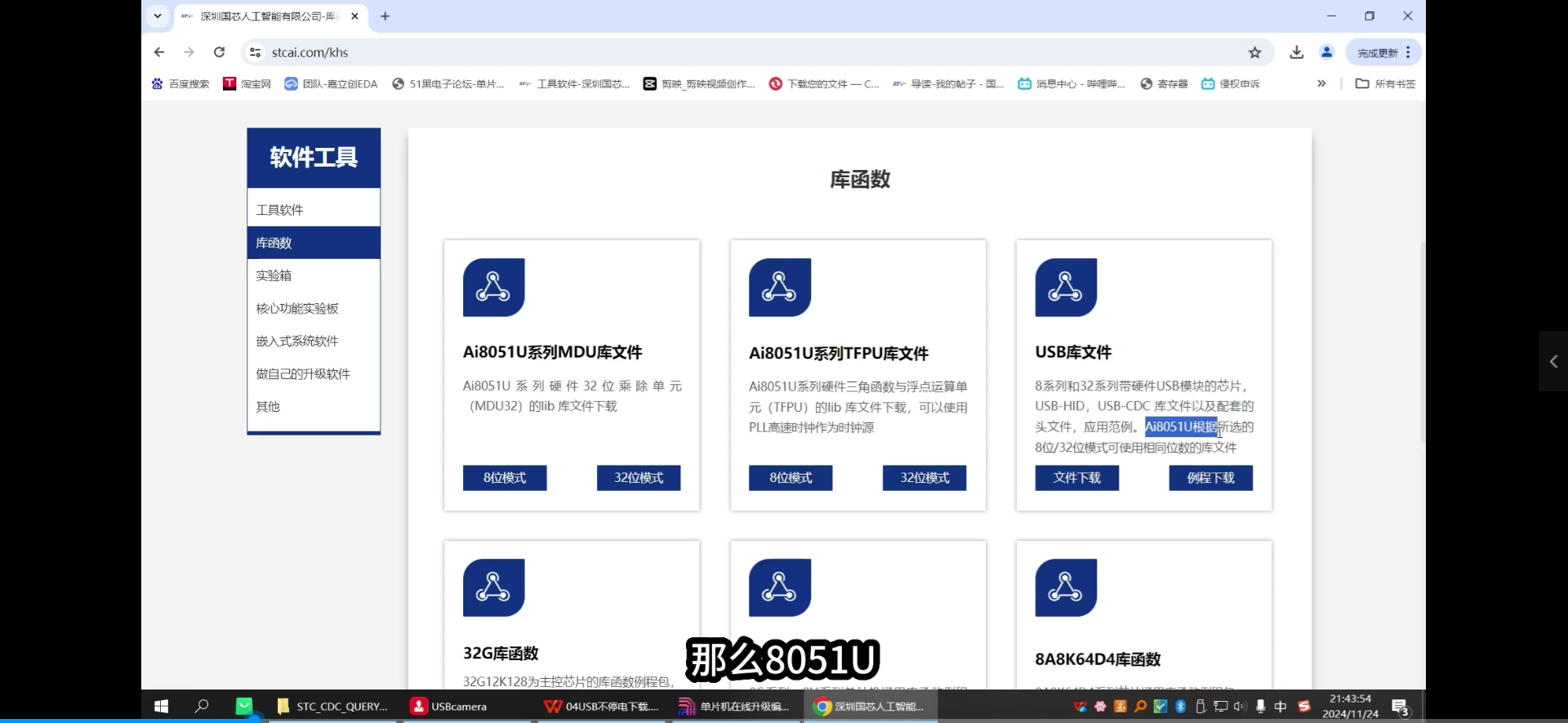Click the USB库文件 card icon
Screen dimensions: 1568x723
1066,288
